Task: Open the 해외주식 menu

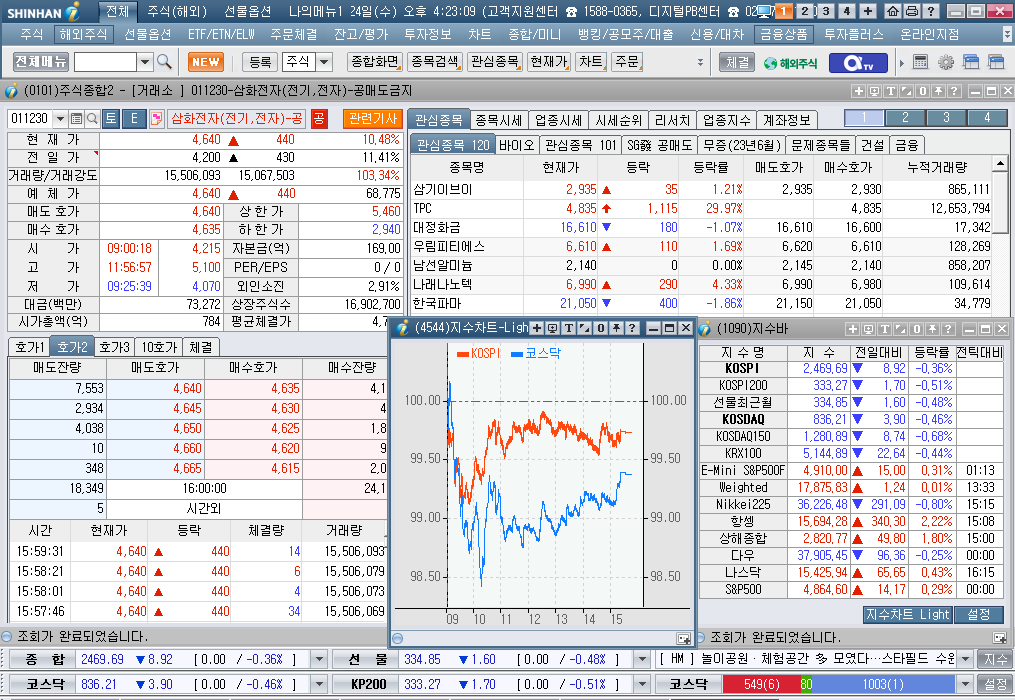Action: point(83,34)
